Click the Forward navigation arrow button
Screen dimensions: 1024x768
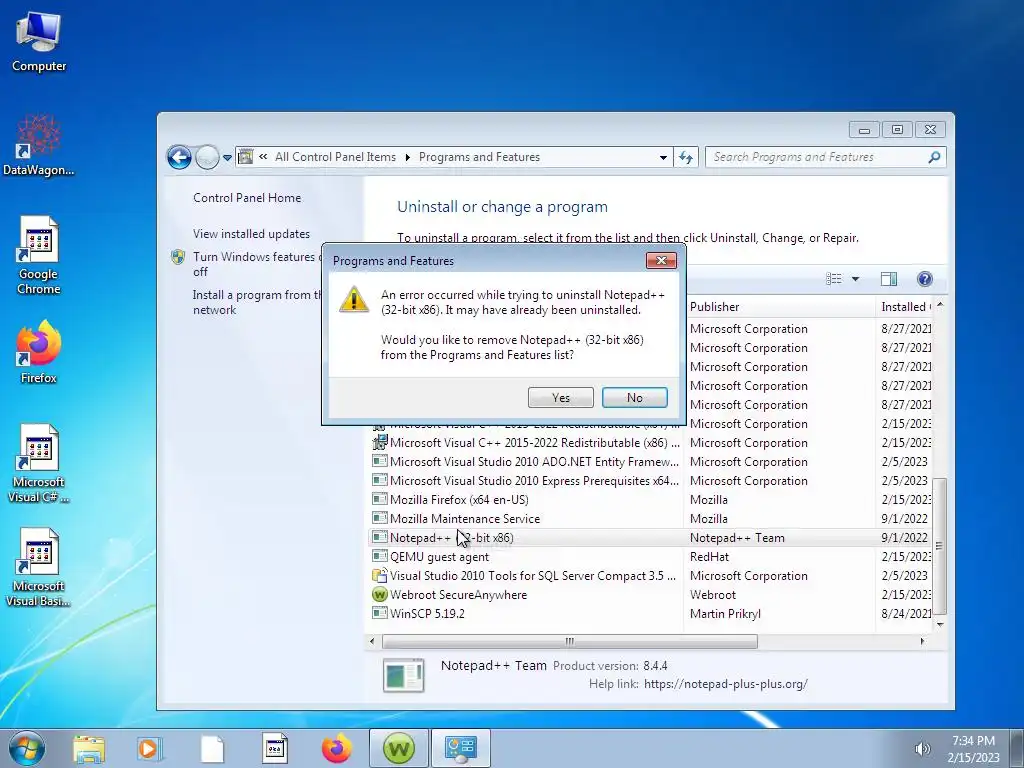coord(207,157)
